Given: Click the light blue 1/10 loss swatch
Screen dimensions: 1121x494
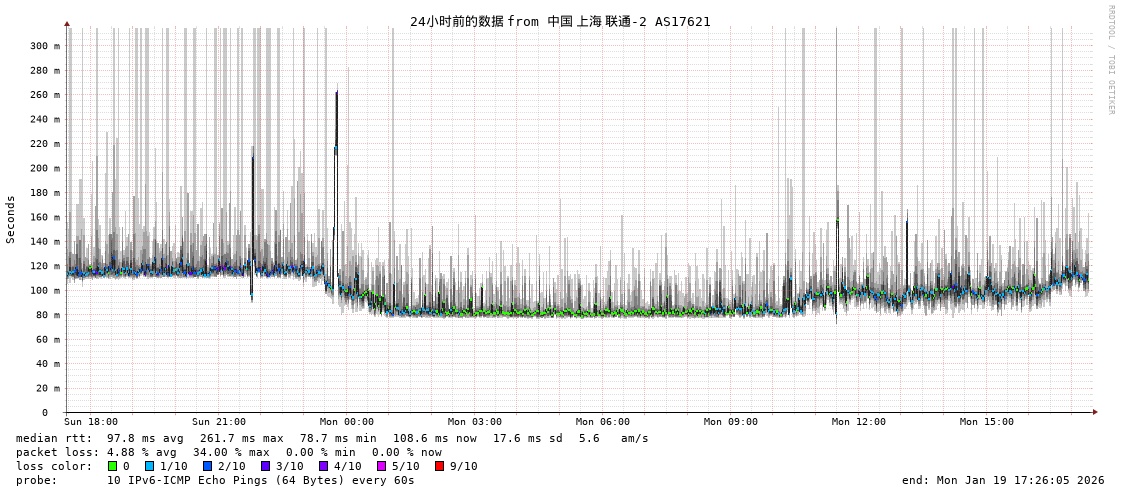Looking at the screenshot, I should (149, 466).
